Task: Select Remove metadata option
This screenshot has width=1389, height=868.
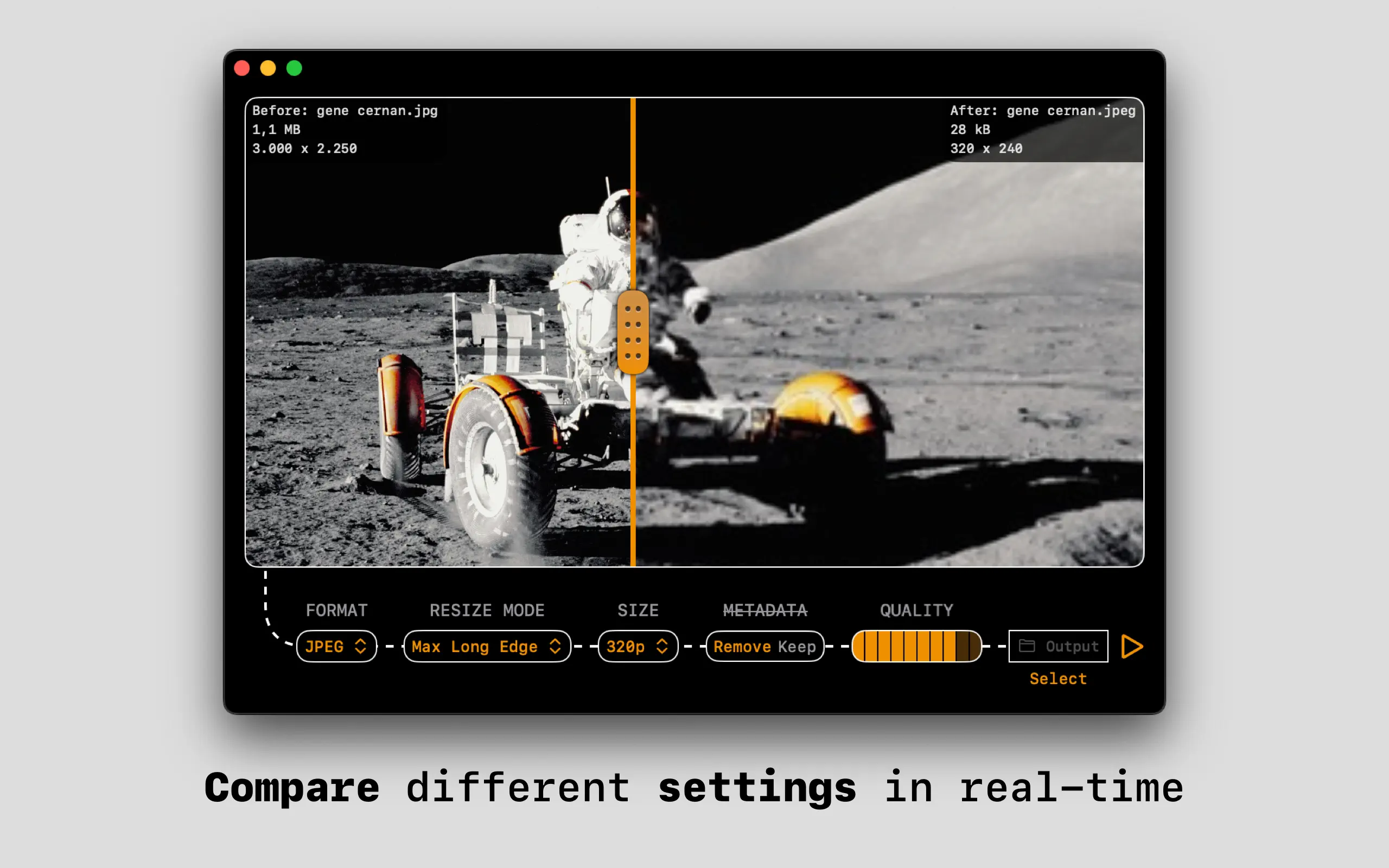Action: click(x=742, y=647)
